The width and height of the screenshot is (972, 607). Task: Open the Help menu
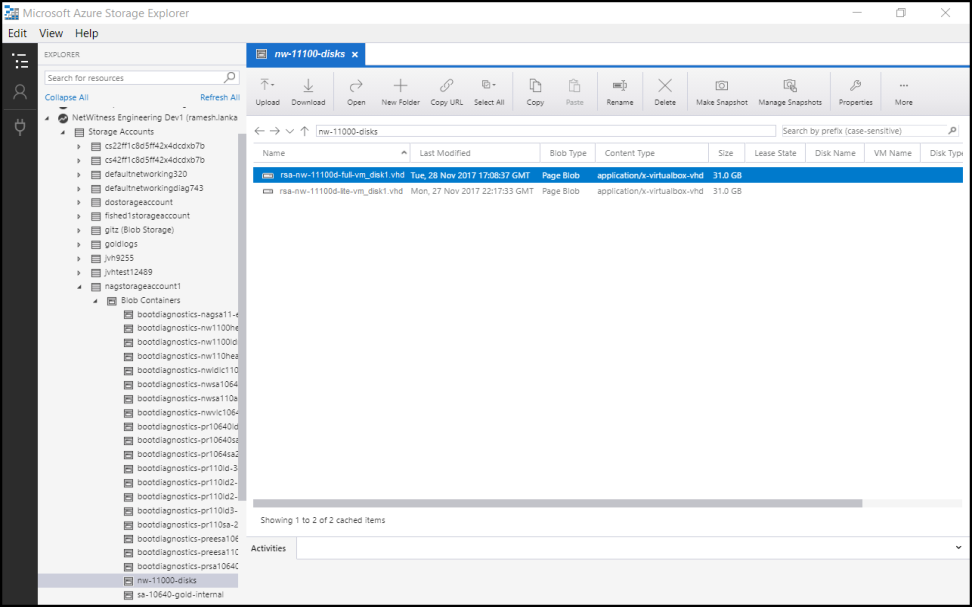tap(87, 33)
